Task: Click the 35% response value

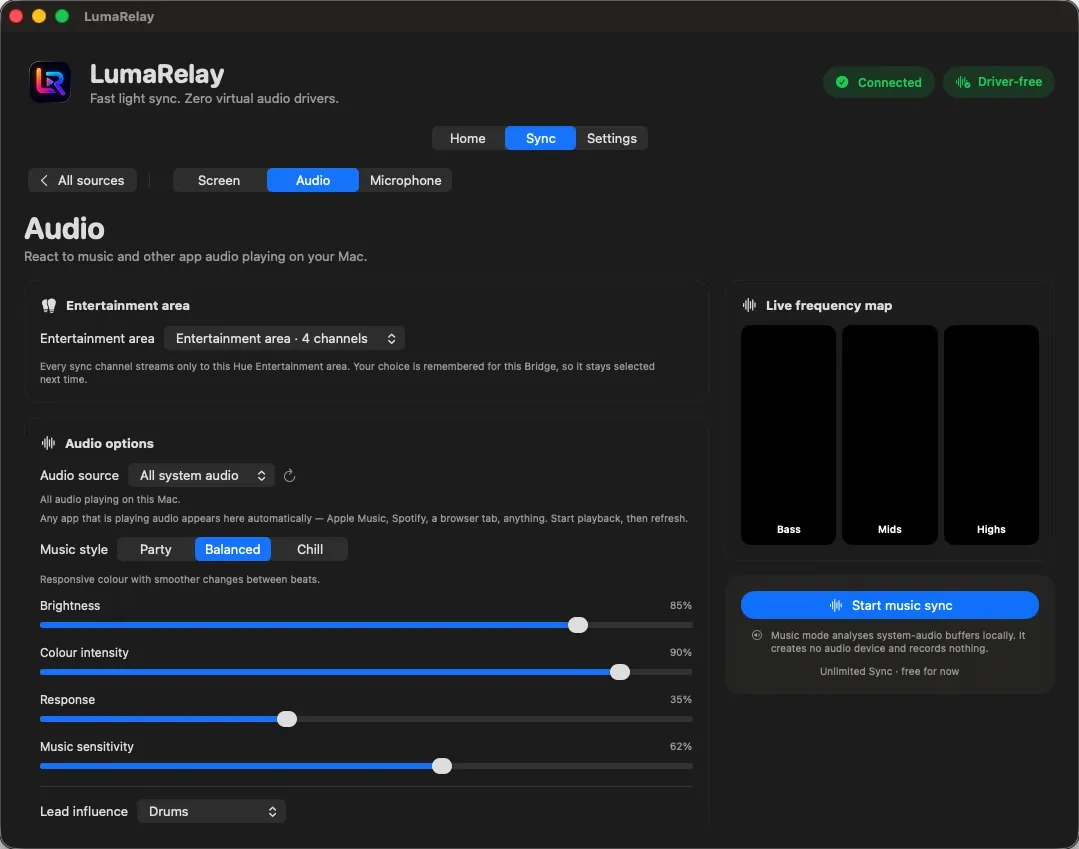Action: (681, 699)
